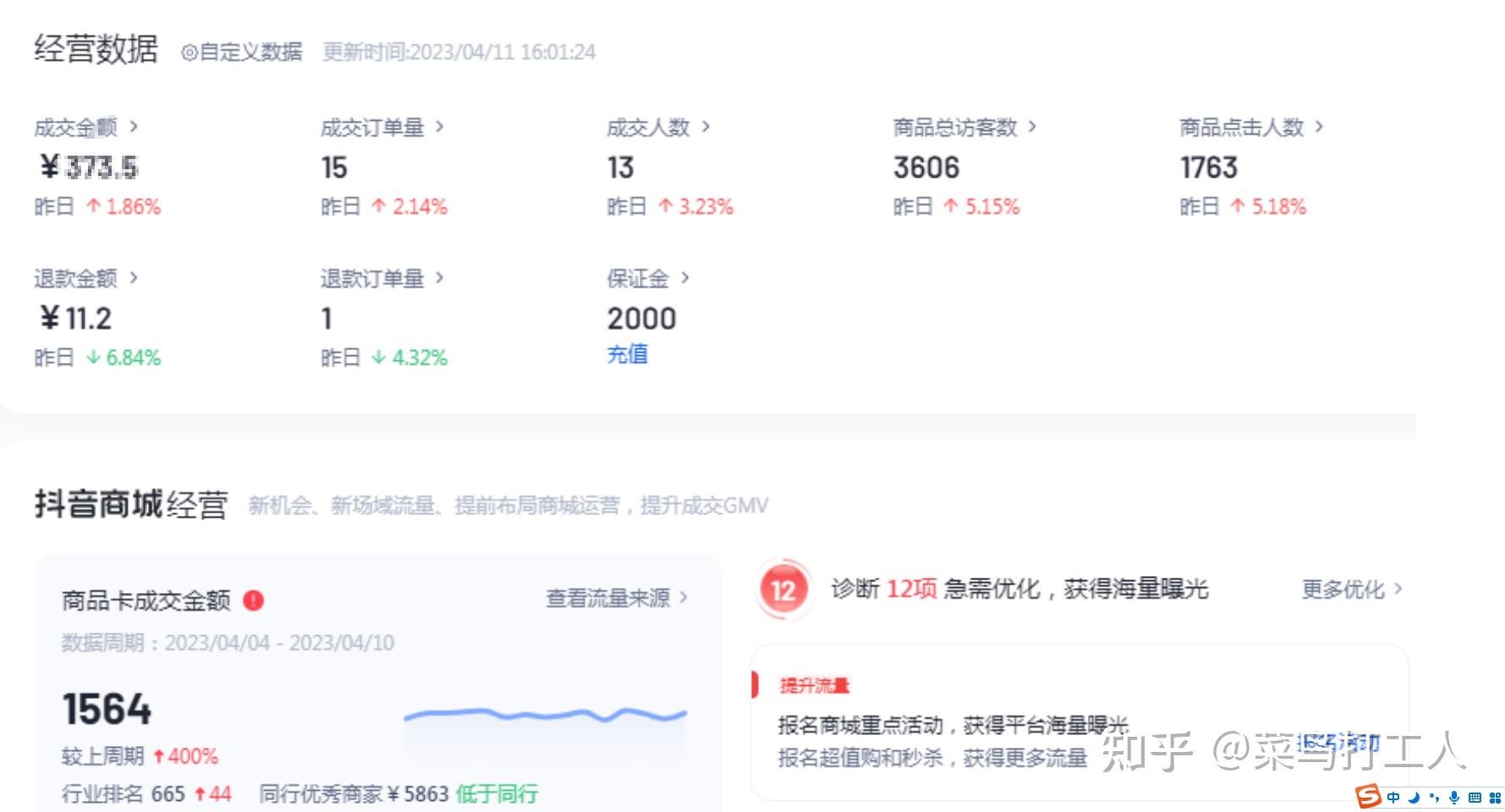This screenshot has height=812, width=1505.
Task: Expand the 成交订单量 metric chevron
Action: 439,127
